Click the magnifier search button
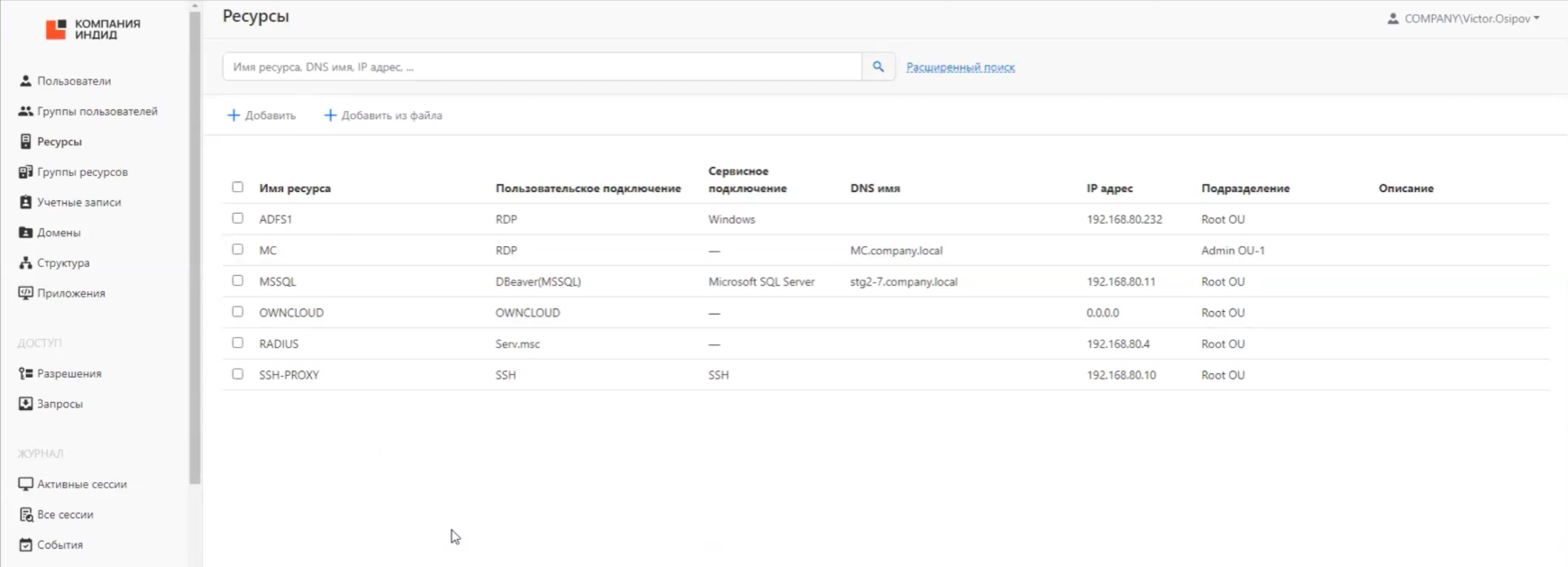Screen dimensions: 1568x567 click(878, 67)
